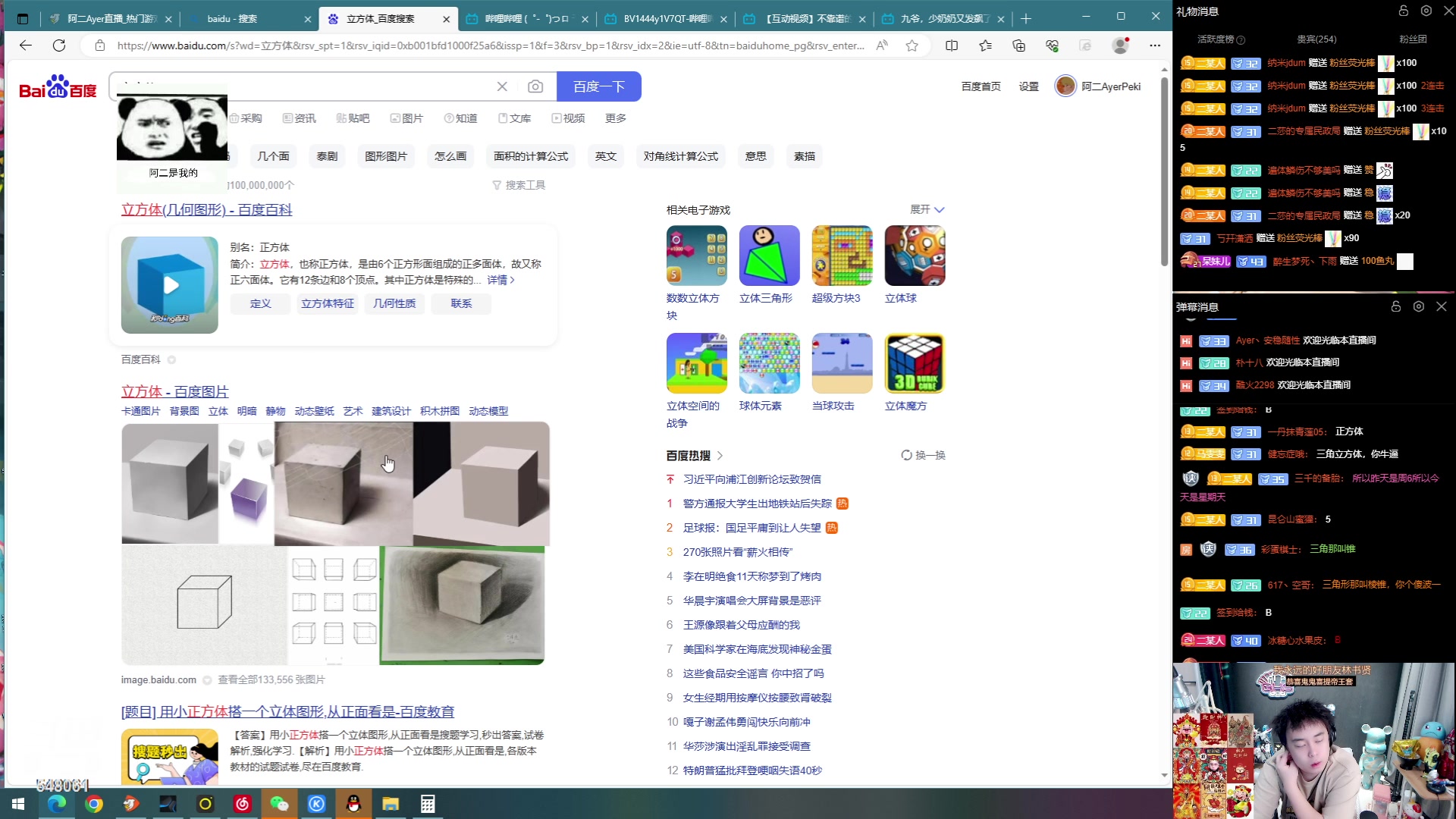The width and height of the screenshot is (1456, 819).
Task: Switch to the BV1444y1V7QT browser tab
Action: pos(666,18)
